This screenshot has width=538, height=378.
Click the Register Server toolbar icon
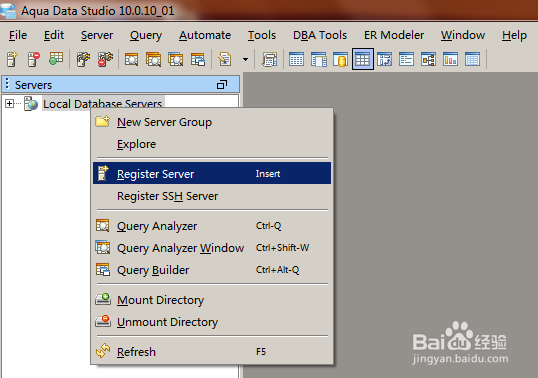tap(12, 59)
